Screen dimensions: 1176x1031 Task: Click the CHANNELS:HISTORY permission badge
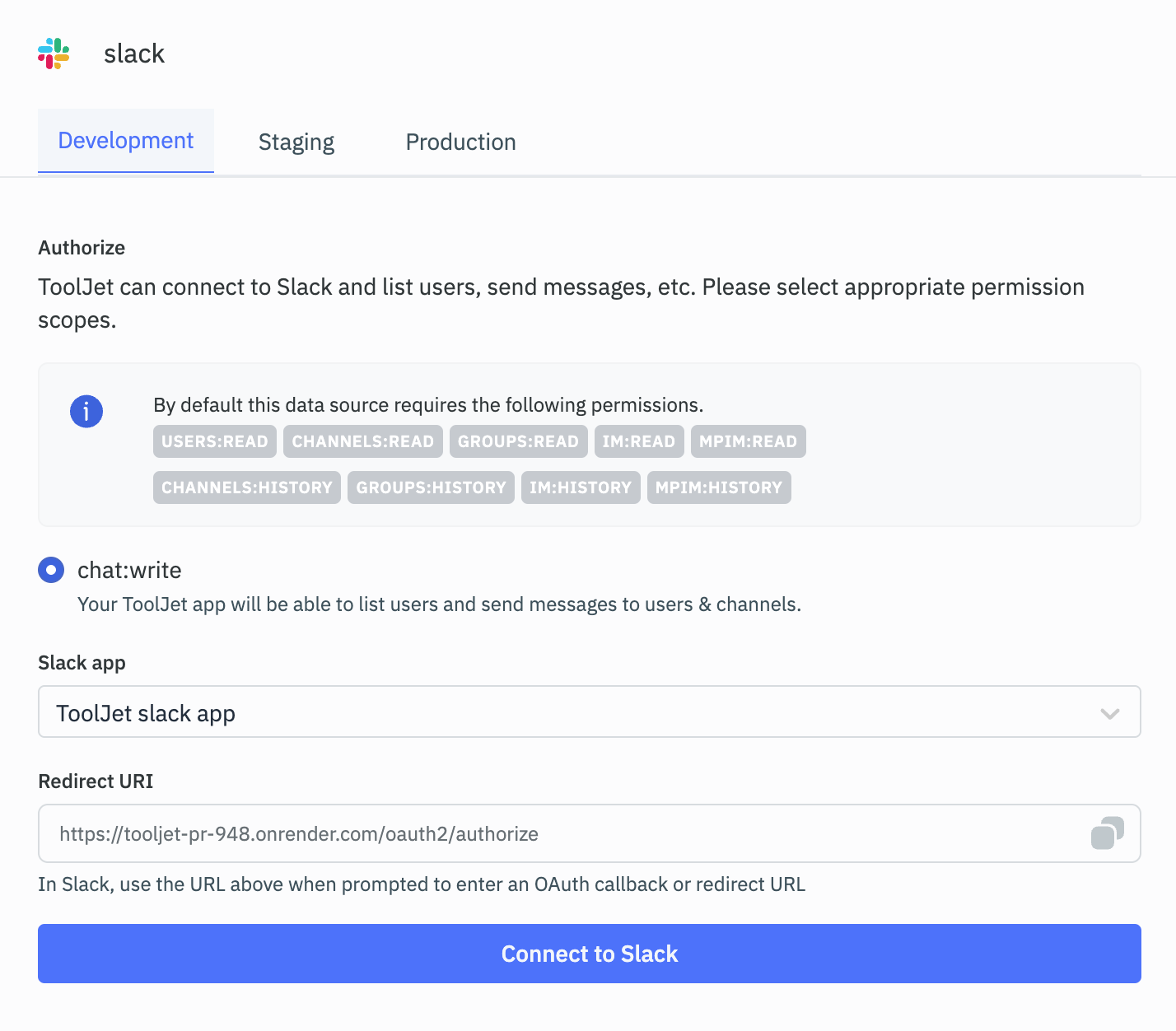point(246,488)
